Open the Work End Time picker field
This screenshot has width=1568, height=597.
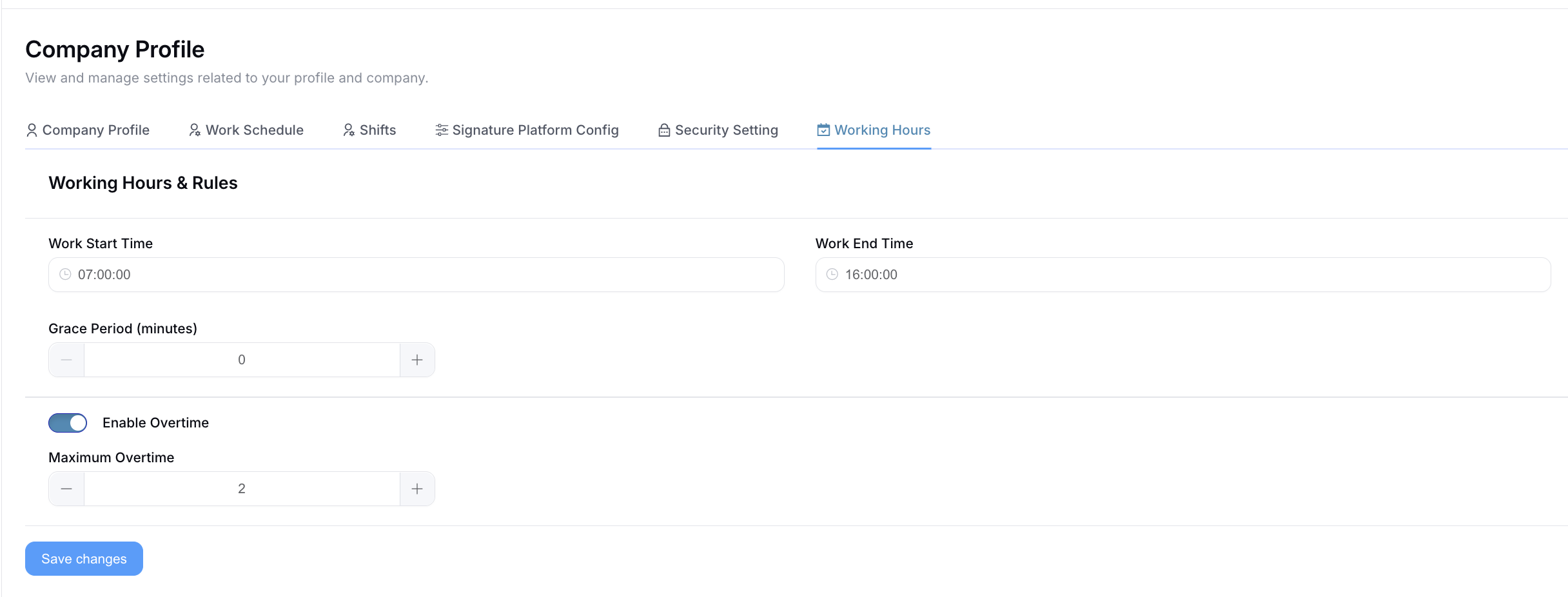coord(1182,275)
